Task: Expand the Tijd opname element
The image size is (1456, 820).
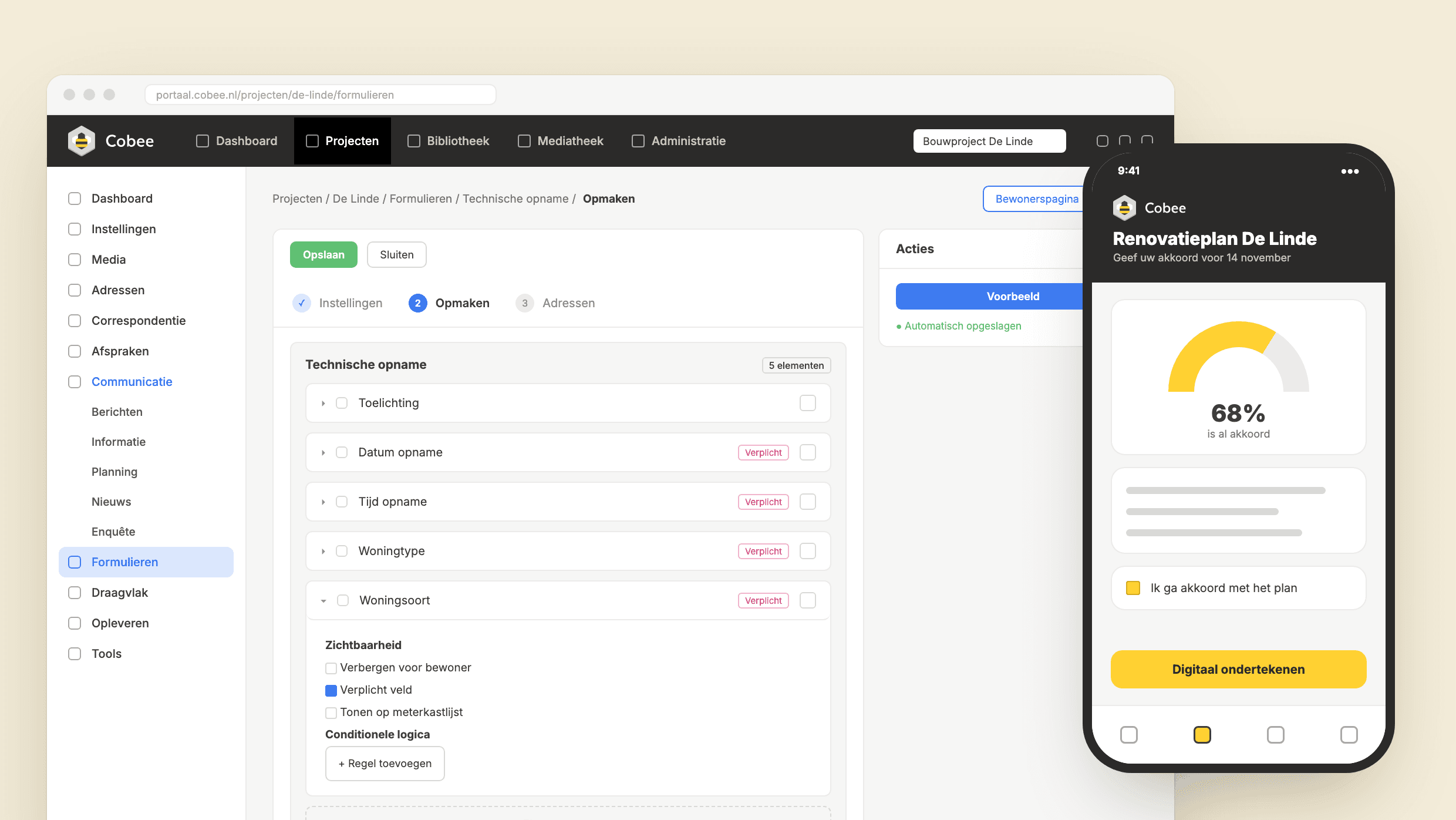Action: (323, 502)
